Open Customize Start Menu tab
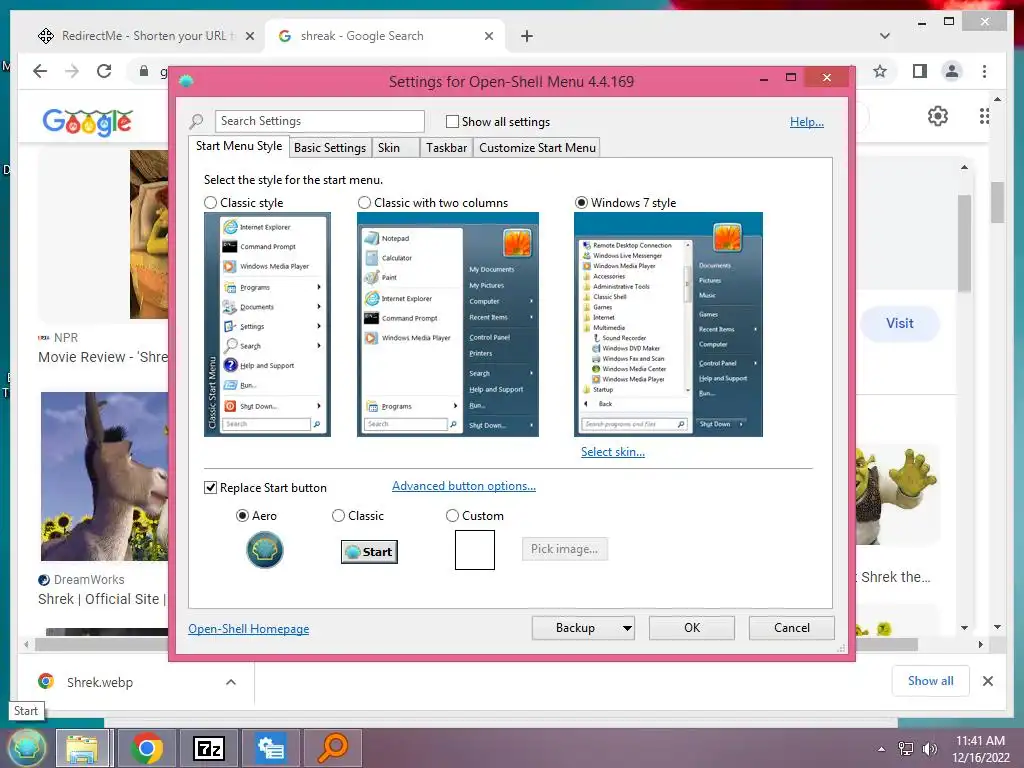 (x=537, y=148)
